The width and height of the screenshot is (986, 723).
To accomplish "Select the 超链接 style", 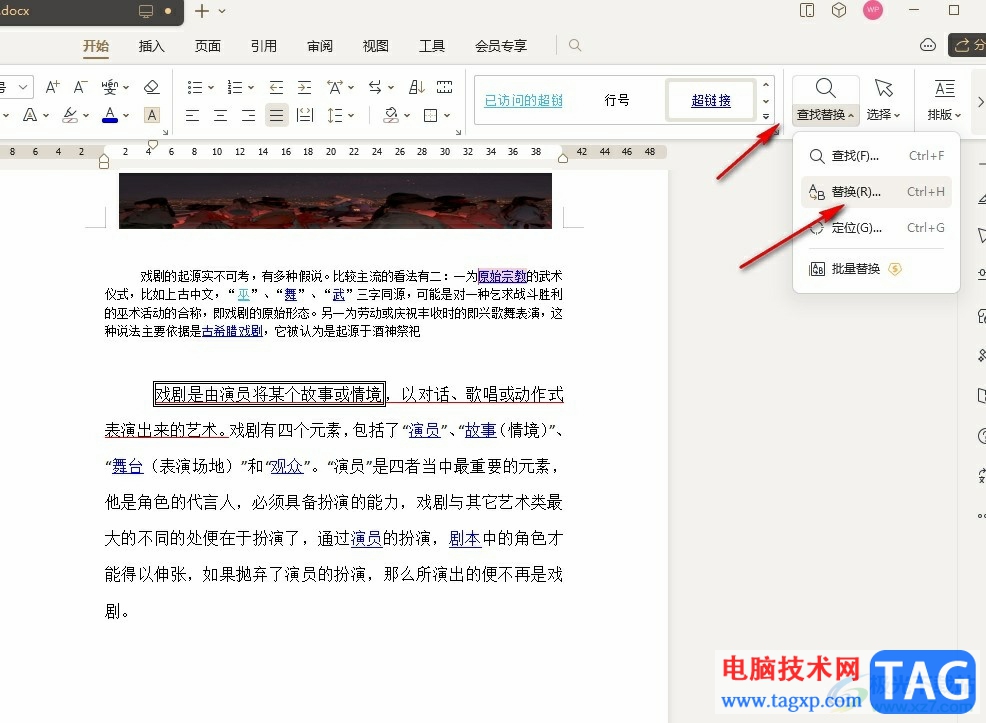I will [711, 100].
